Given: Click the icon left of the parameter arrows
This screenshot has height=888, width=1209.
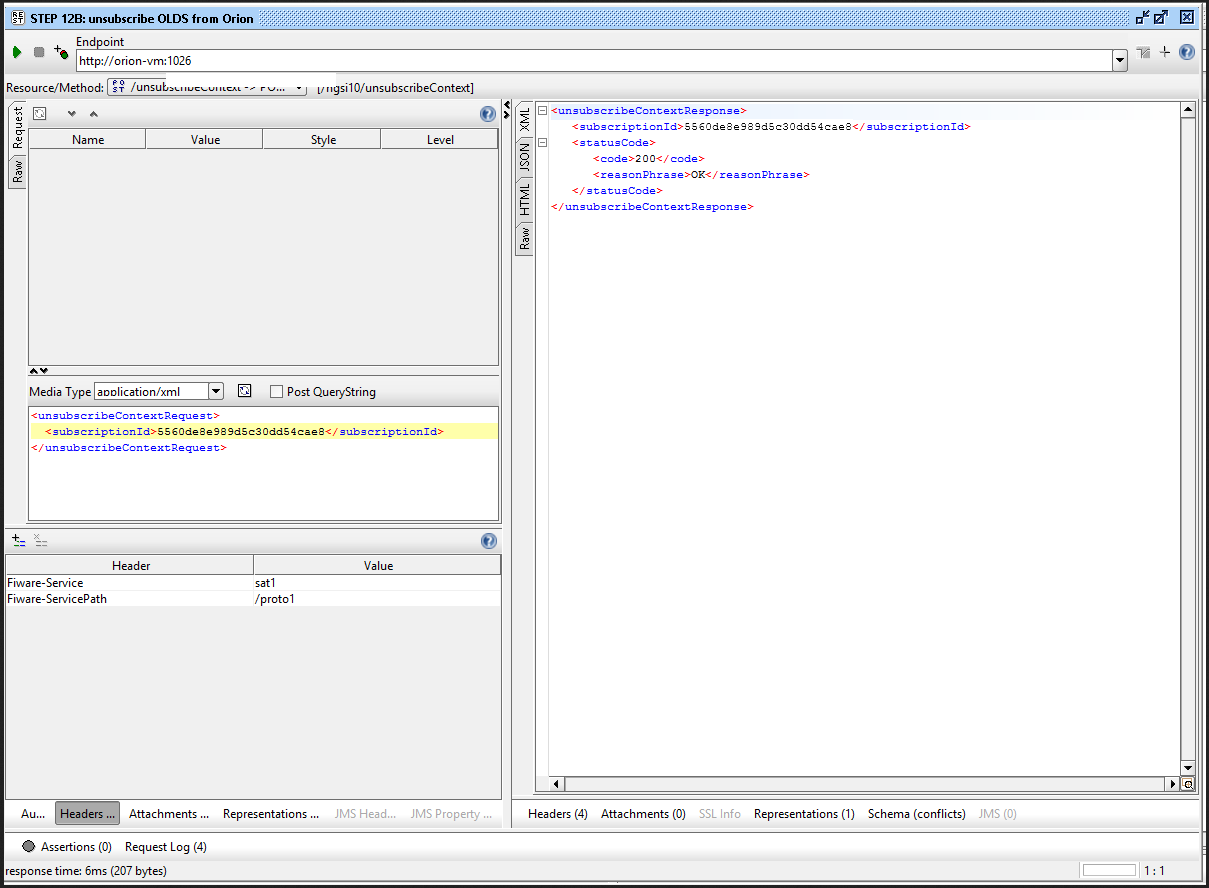Looking at the screenshot, I should 40,114.
